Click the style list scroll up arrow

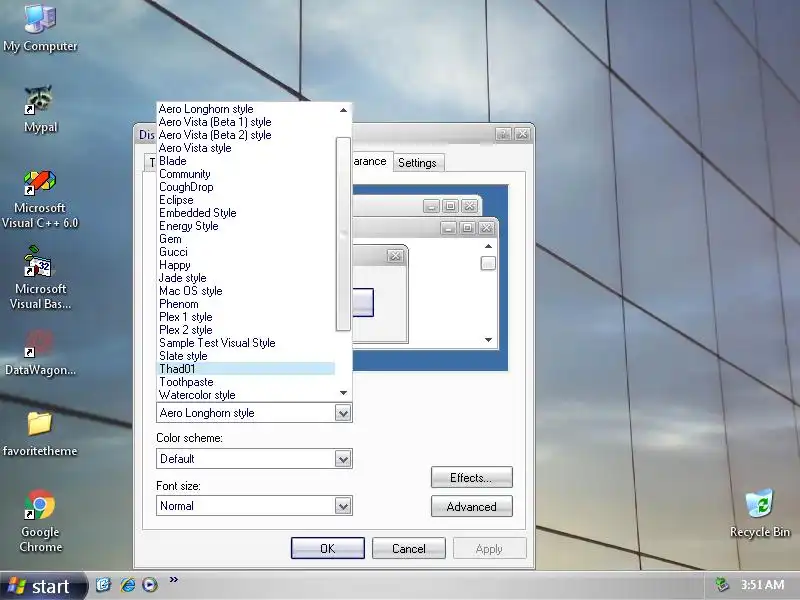(x=343, y=110)
